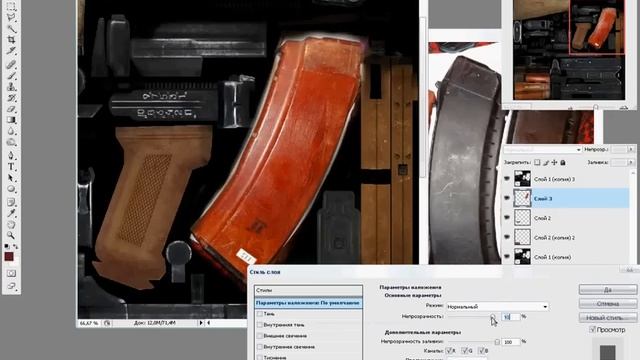The height and width of the screenshot is (360, 640).
Task: Click fill opacity value field showing 100
Action: (511, 342)
